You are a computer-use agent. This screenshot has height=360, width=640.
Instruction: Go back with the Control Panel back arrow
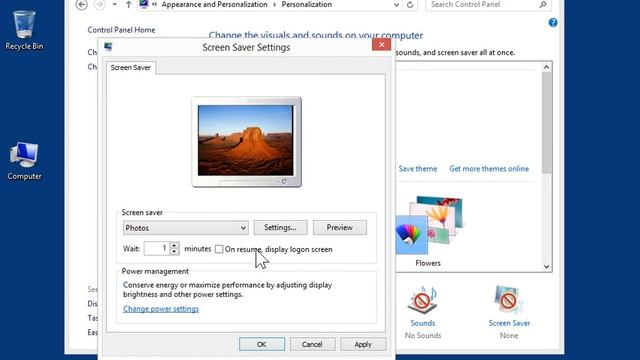(82, 4)
